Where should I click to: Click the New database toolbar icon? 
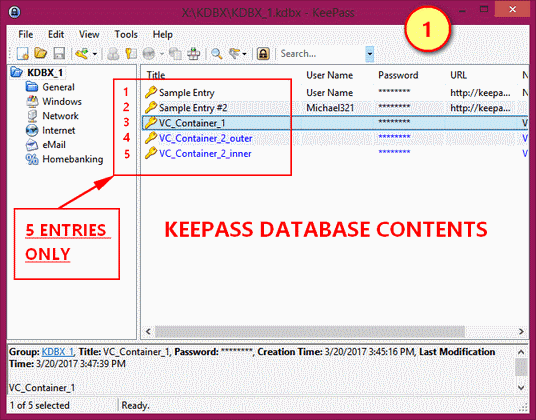point(22,54)
